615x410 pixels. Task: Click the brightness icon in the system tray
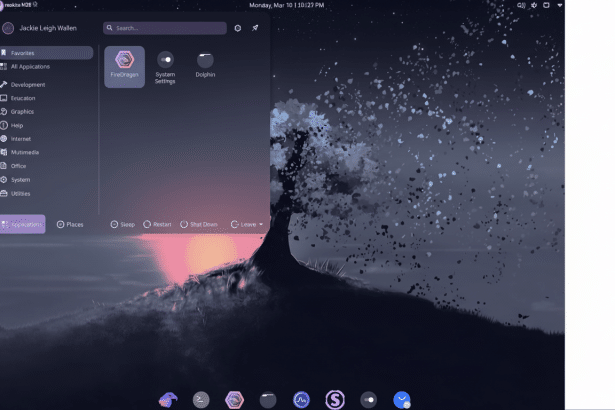tap(534, 5)
